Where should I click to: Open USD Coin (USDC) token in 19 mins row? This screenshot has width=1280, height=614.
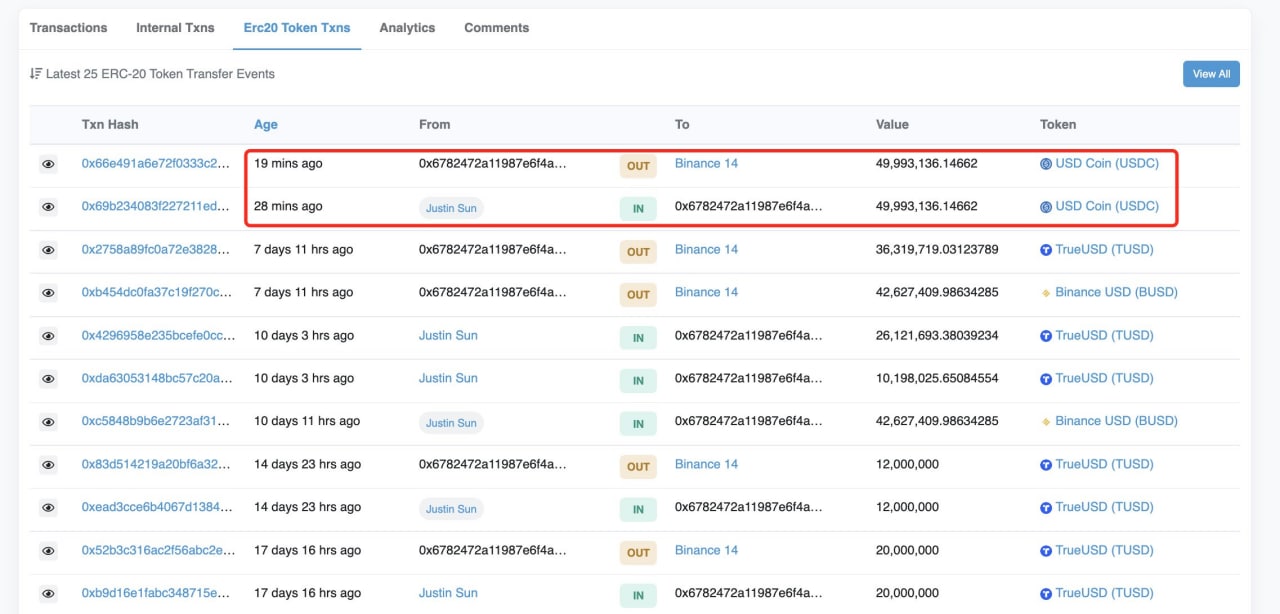[x=1107, y=163]
